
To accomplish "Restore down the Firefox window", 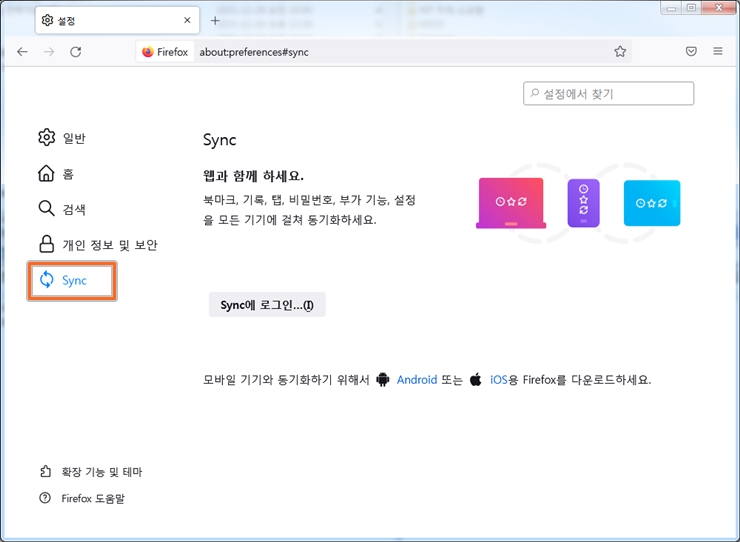I will point(691,8).
